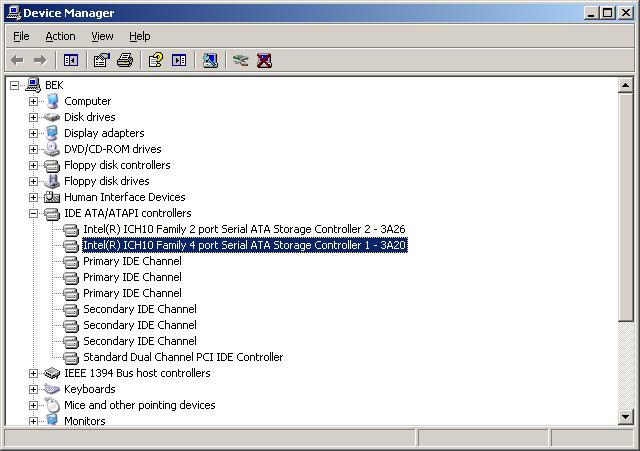The height and width of the screenshot is (451, 640).
Task: Click Scan for hardware changes icon
Action: pos(210,60)
